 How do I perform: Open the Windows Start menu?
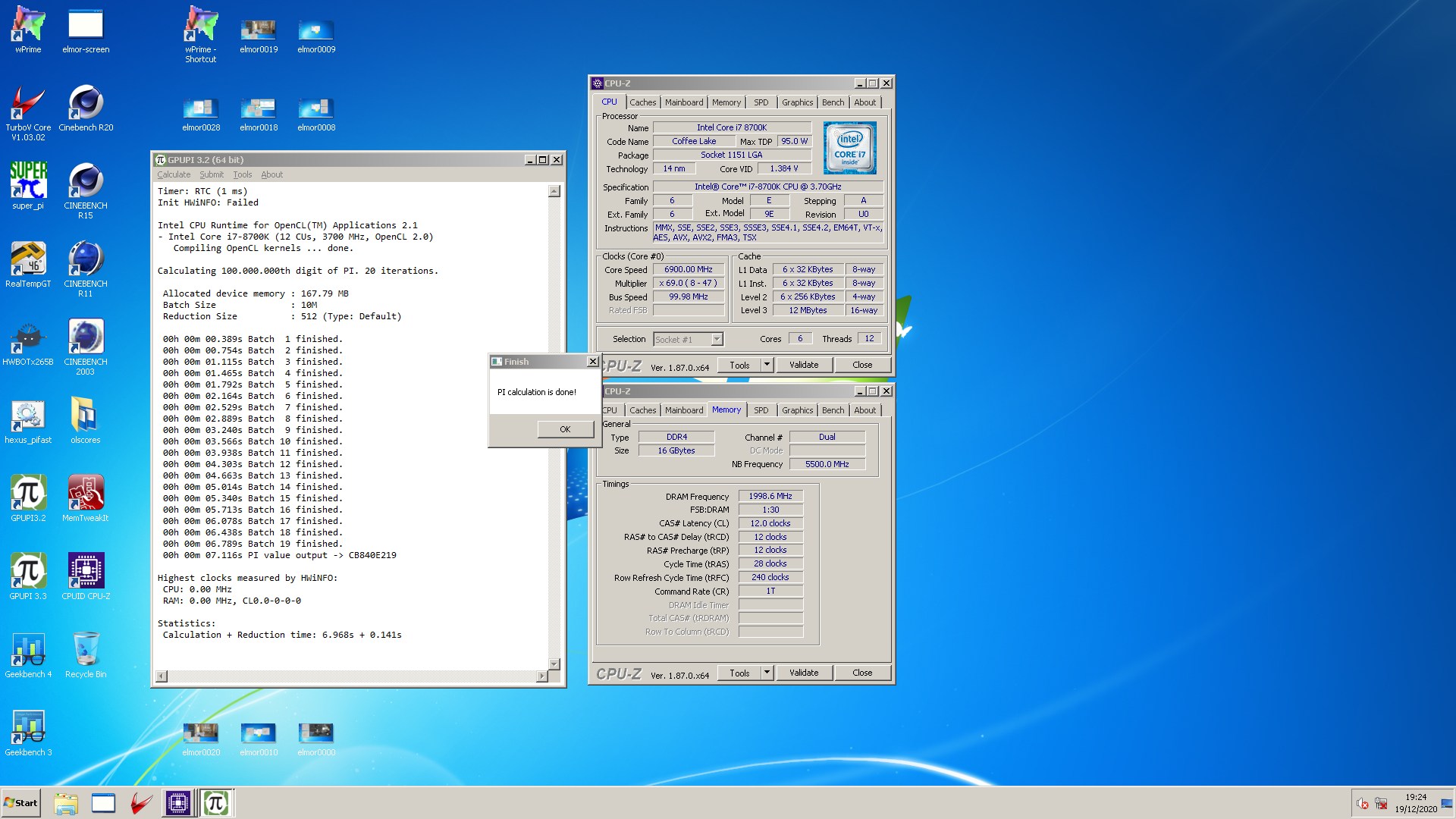20,803
